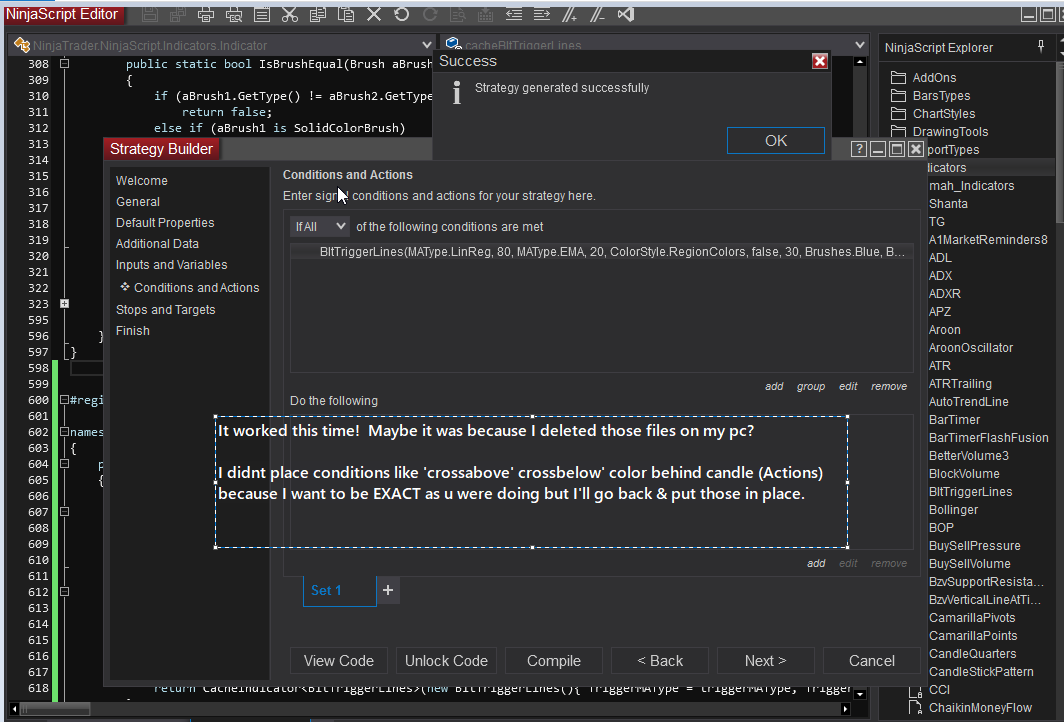This screenshot has height=722, width=1064.
Task: Click the insert code snippet toolbar icon
Action: coord(486,14)
